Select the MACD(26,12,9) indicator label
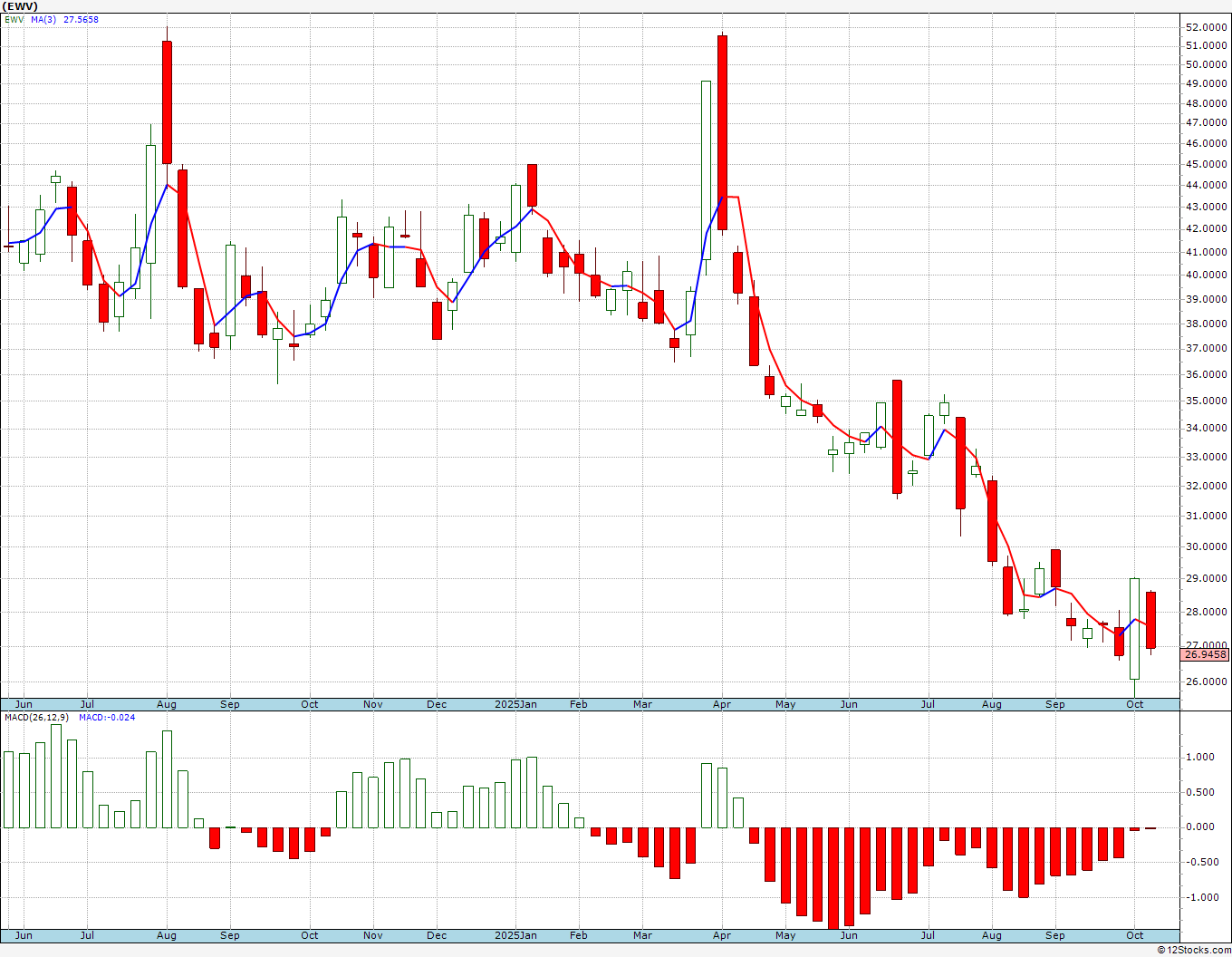Viewport: 1232px width, 957px height. pyautogui.click(x=36, y=718)
